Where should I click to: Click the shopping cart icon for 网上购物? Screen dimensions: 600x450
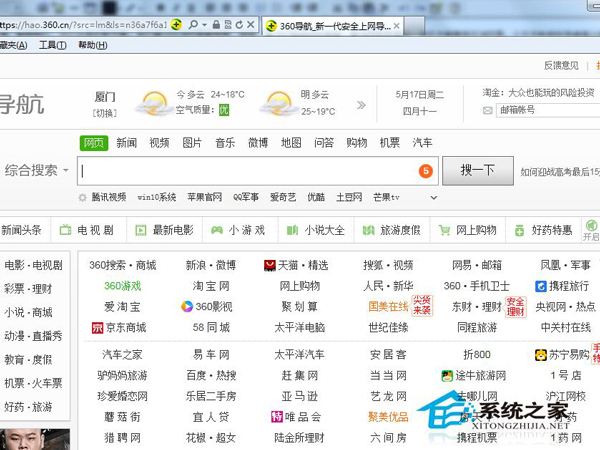(444, 230)
